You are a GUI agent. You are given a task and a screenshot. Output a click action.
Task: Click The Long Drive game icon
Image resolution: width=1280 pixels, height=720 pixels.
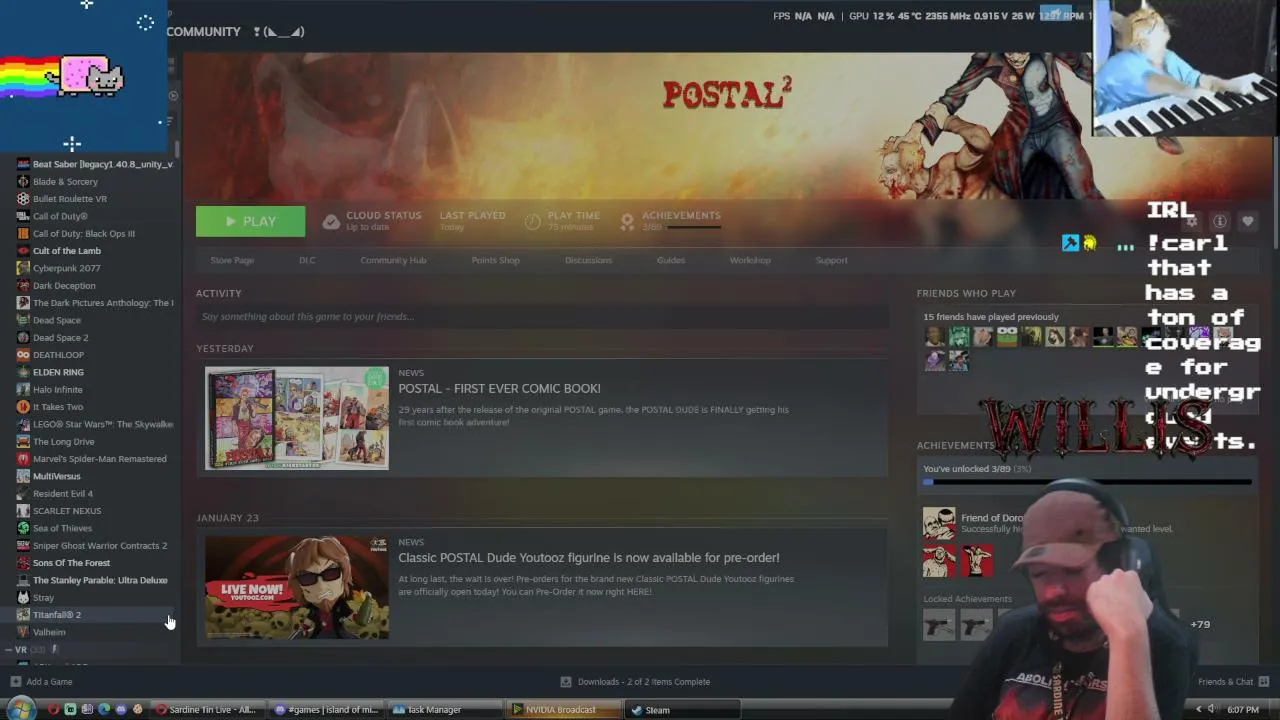tap(23, 442)
